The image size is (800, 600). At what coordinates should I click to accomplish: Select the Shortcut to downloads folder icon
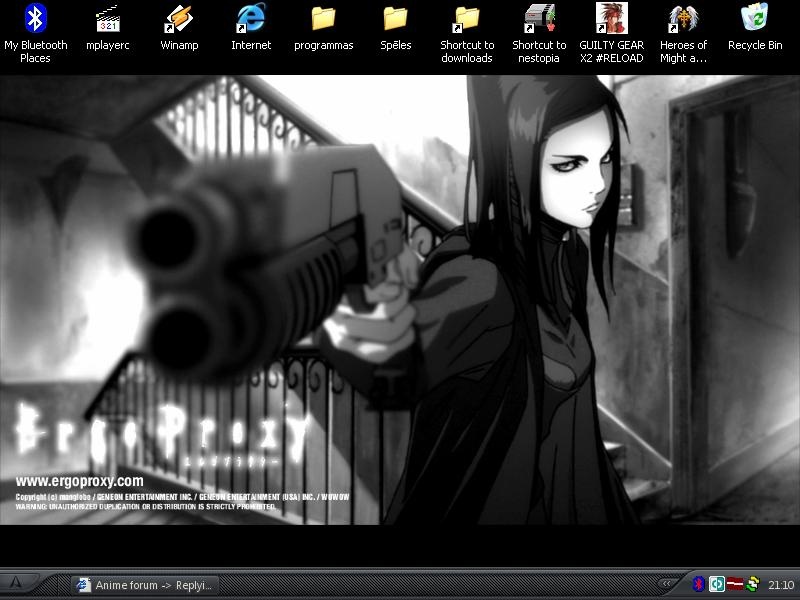tap(467, 33)
